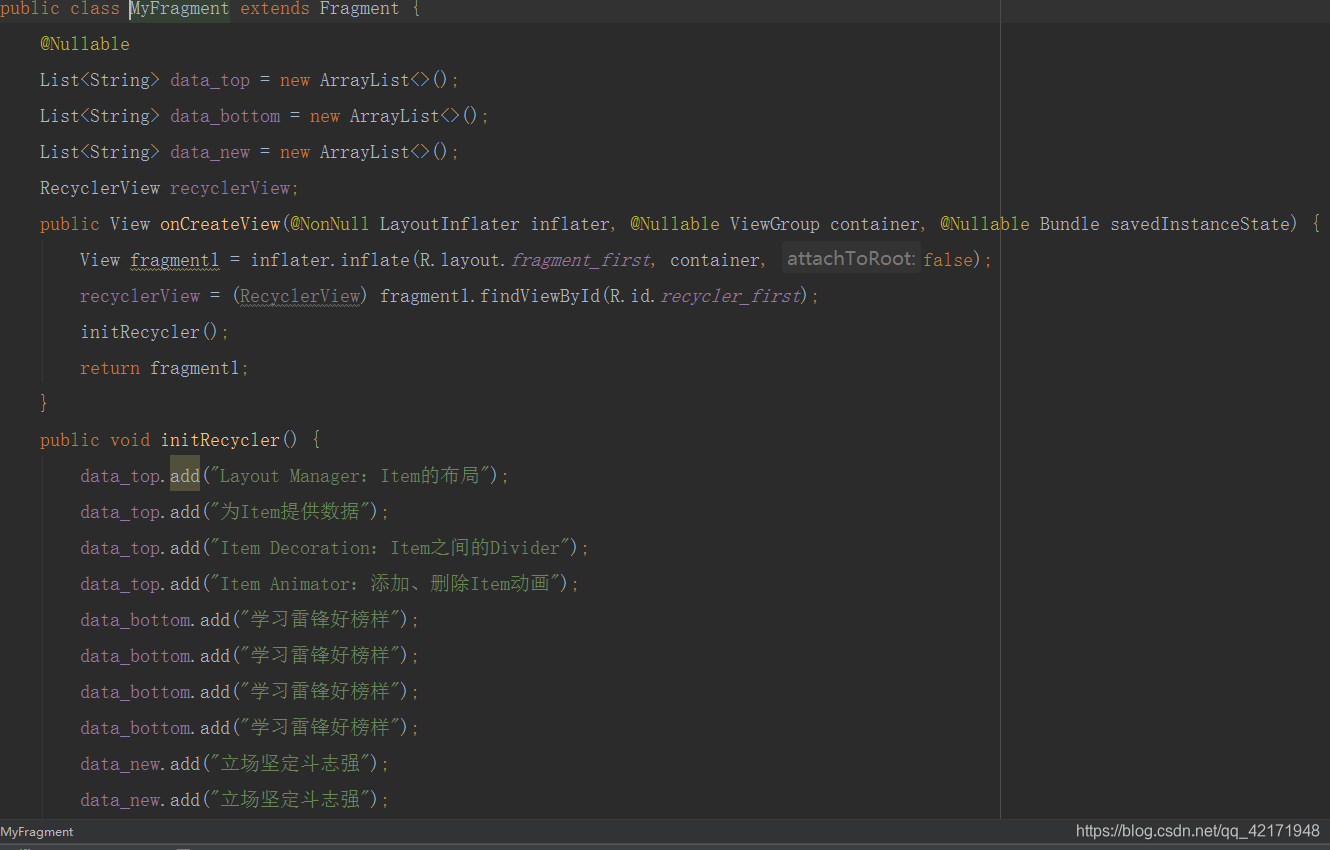Click the attachToRoot parameter hint
This screenshot has height=850, width=1330.
[850, 259]
